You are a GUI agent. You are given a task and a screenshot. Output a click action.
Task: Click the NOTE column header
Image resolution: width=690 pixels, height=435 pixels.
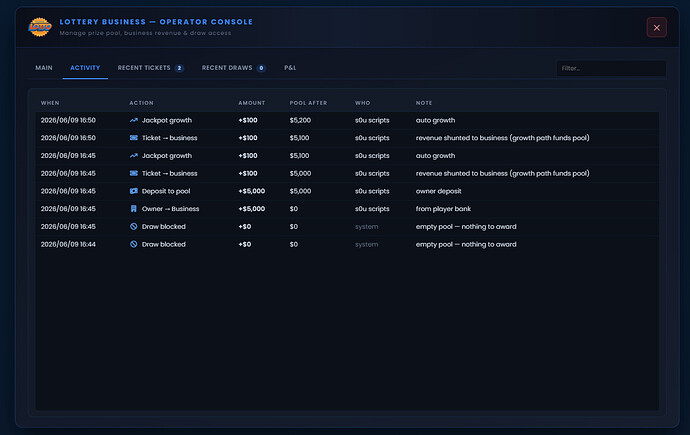point(424,103)
